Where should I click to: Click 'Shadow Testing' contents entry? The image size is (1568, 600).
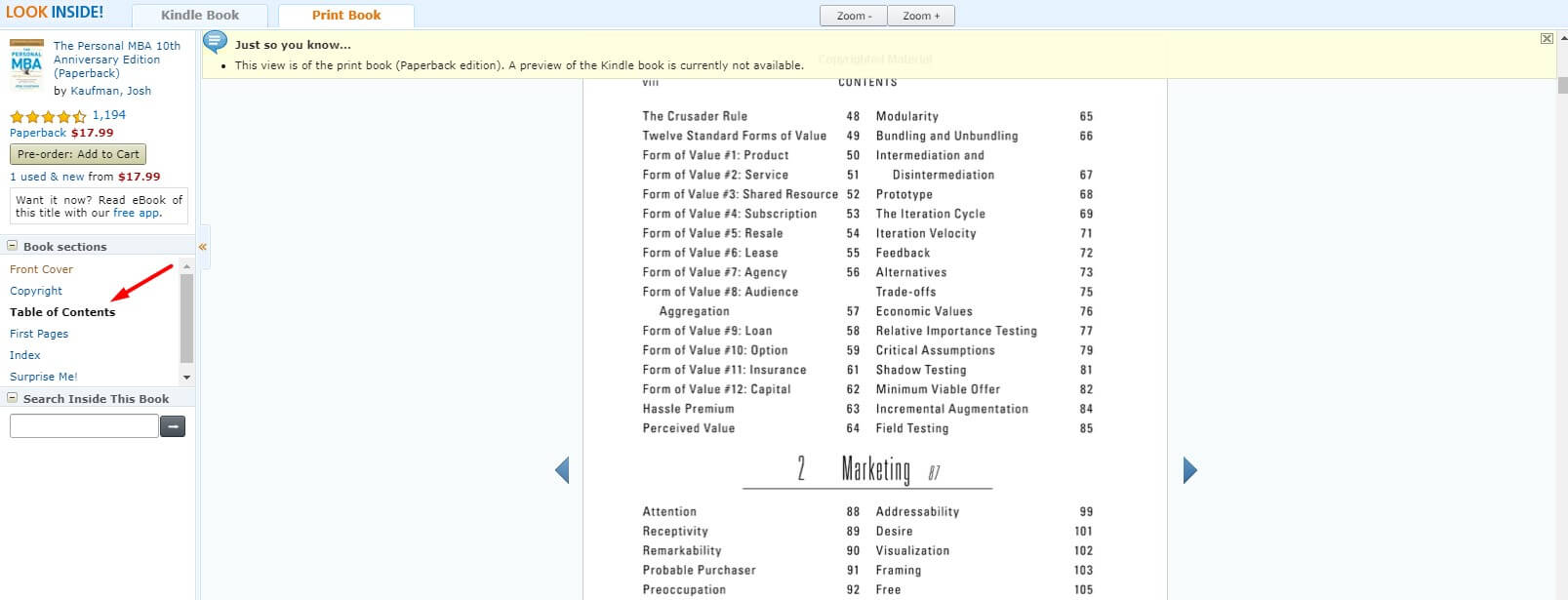pos(920,370)
